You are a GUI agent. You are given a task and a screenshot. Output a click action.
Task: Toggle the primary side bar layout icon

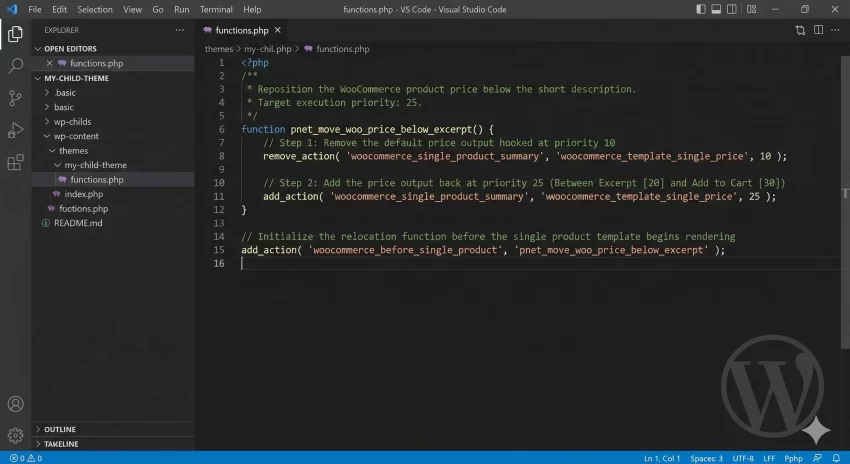click(701, 9)
